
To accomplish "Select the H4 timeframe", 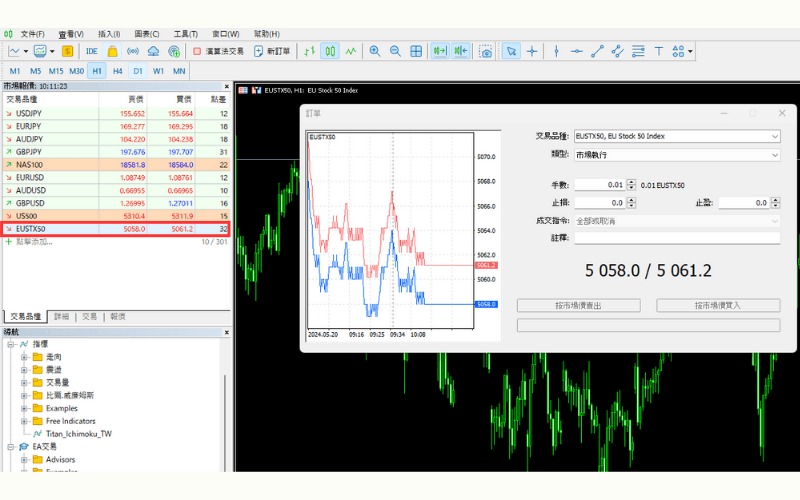I will 117,71.
